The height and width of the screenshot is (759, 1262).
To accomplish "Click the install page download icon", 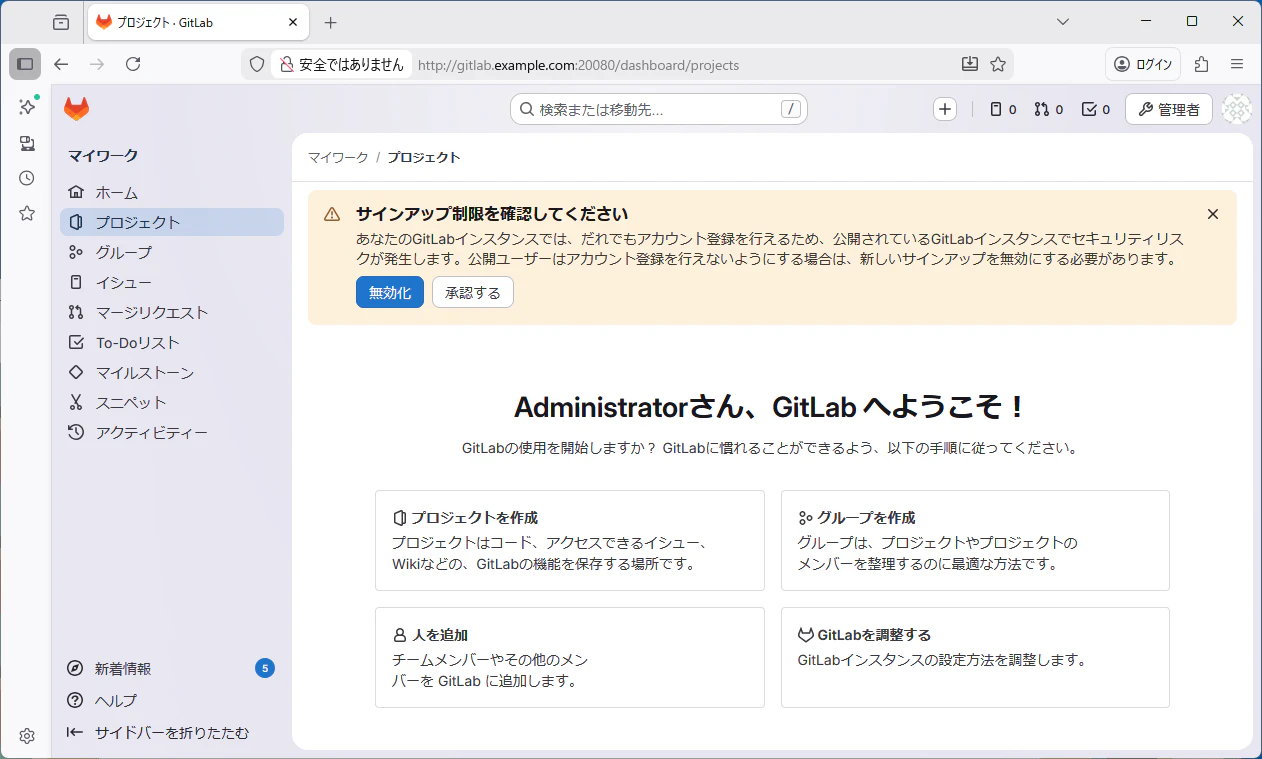I will [969, 64].
